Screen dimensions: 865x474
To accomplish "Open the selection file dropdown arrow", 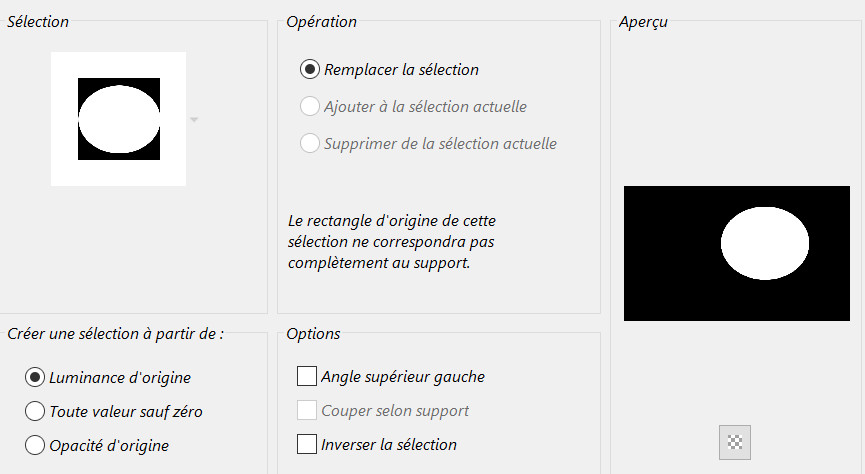I will pyautogui.click(x=194, y=120).
